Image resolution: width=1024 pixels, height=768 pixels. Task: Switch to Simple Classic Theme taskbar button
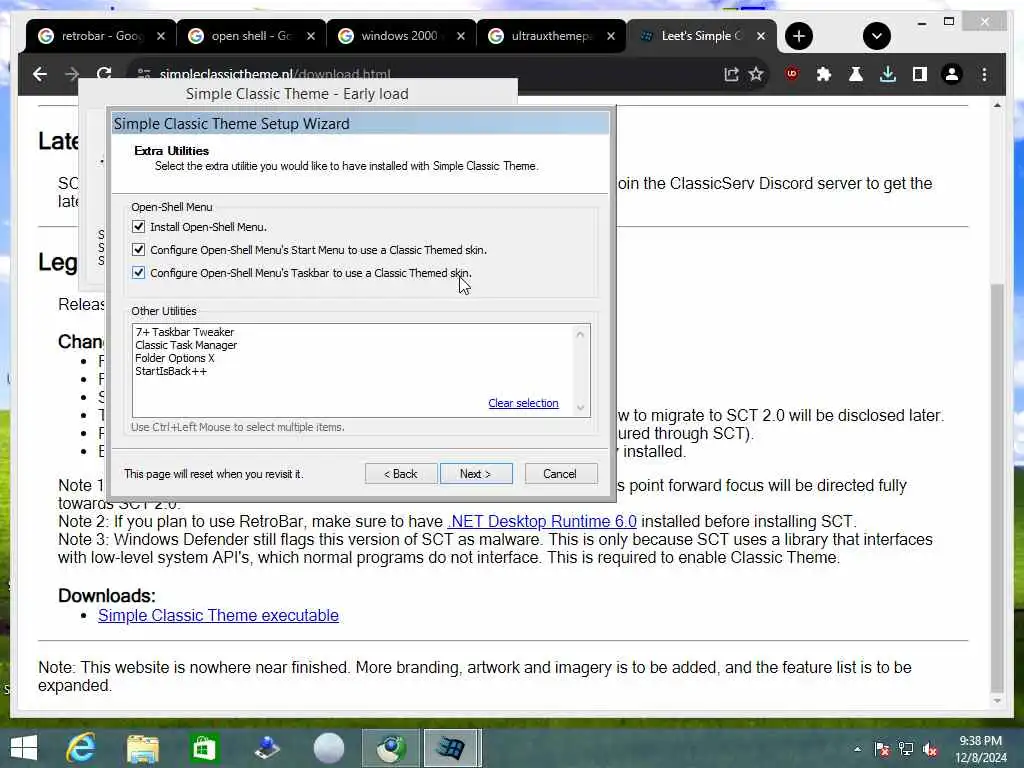[x=453, y=748]
